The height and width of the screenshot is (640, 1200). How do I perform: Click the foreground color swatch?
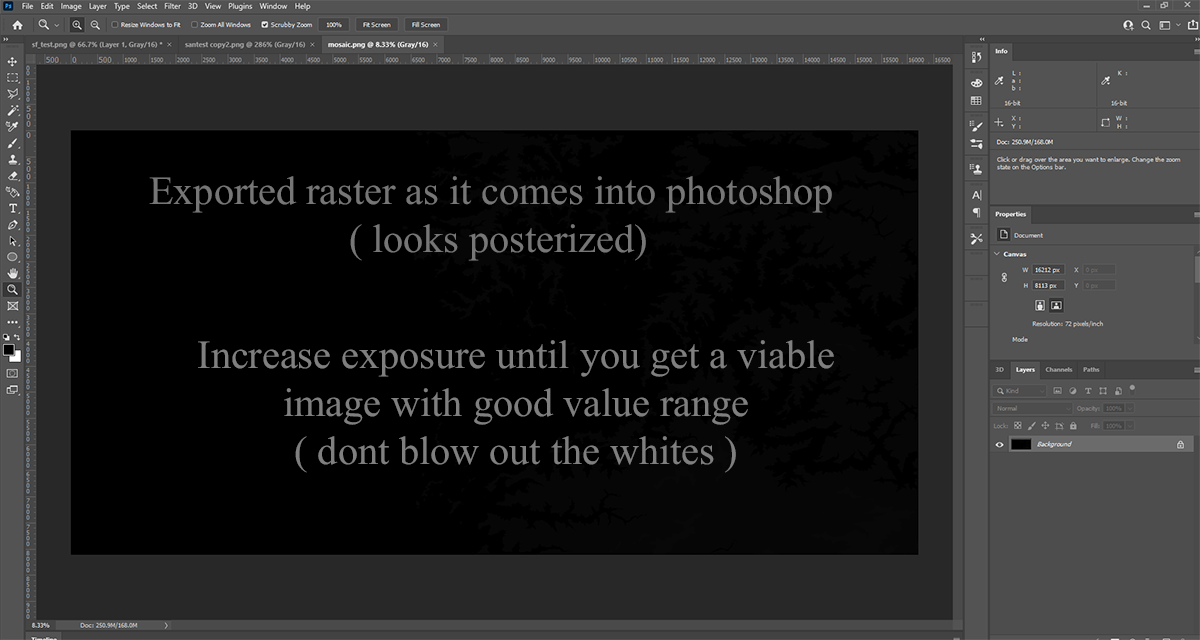click(9, 350)
